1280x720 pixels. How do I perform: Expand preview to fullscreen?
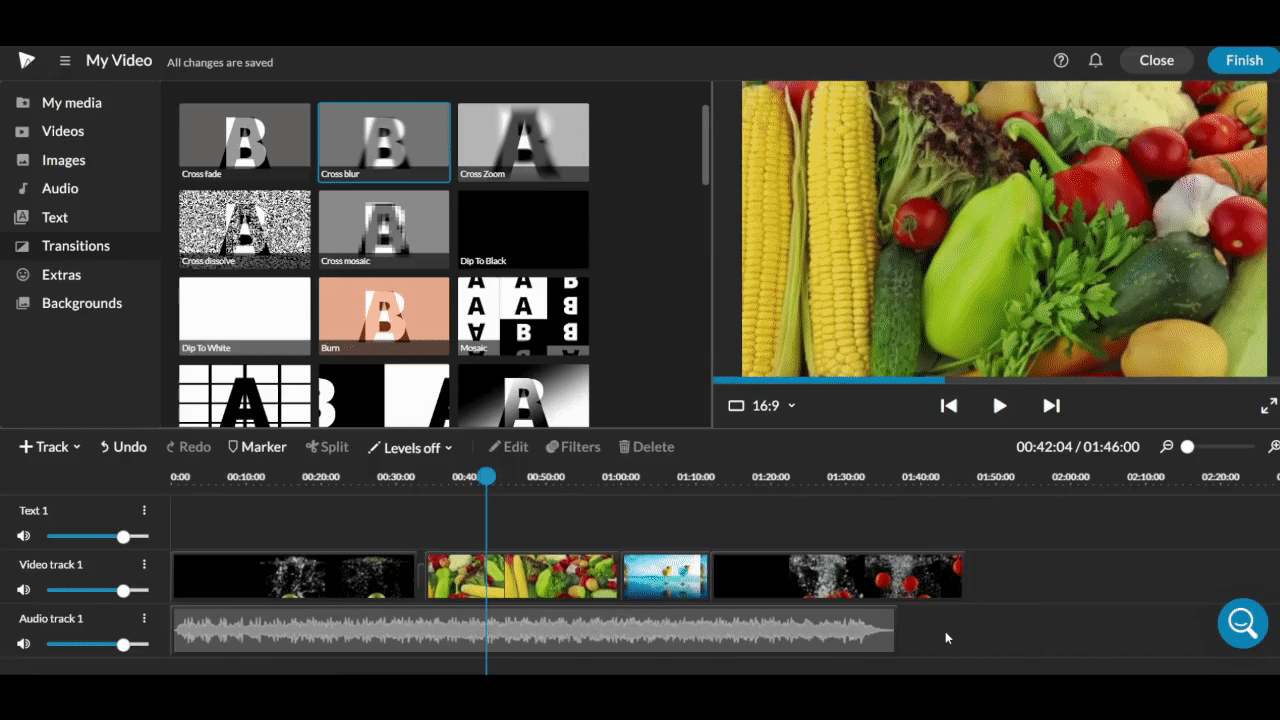coord(1268,406)
